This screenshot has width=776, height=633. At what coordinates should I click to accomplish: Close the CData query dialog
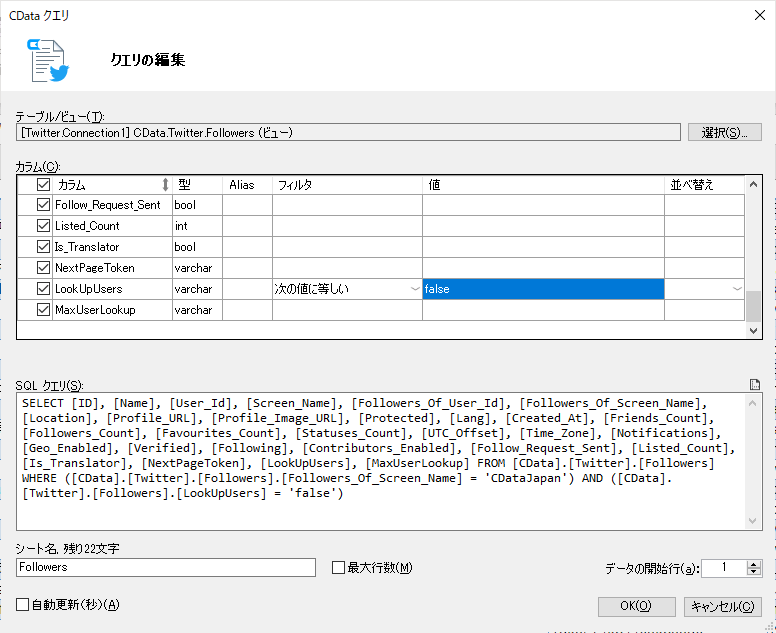click(x=760, y=15)
